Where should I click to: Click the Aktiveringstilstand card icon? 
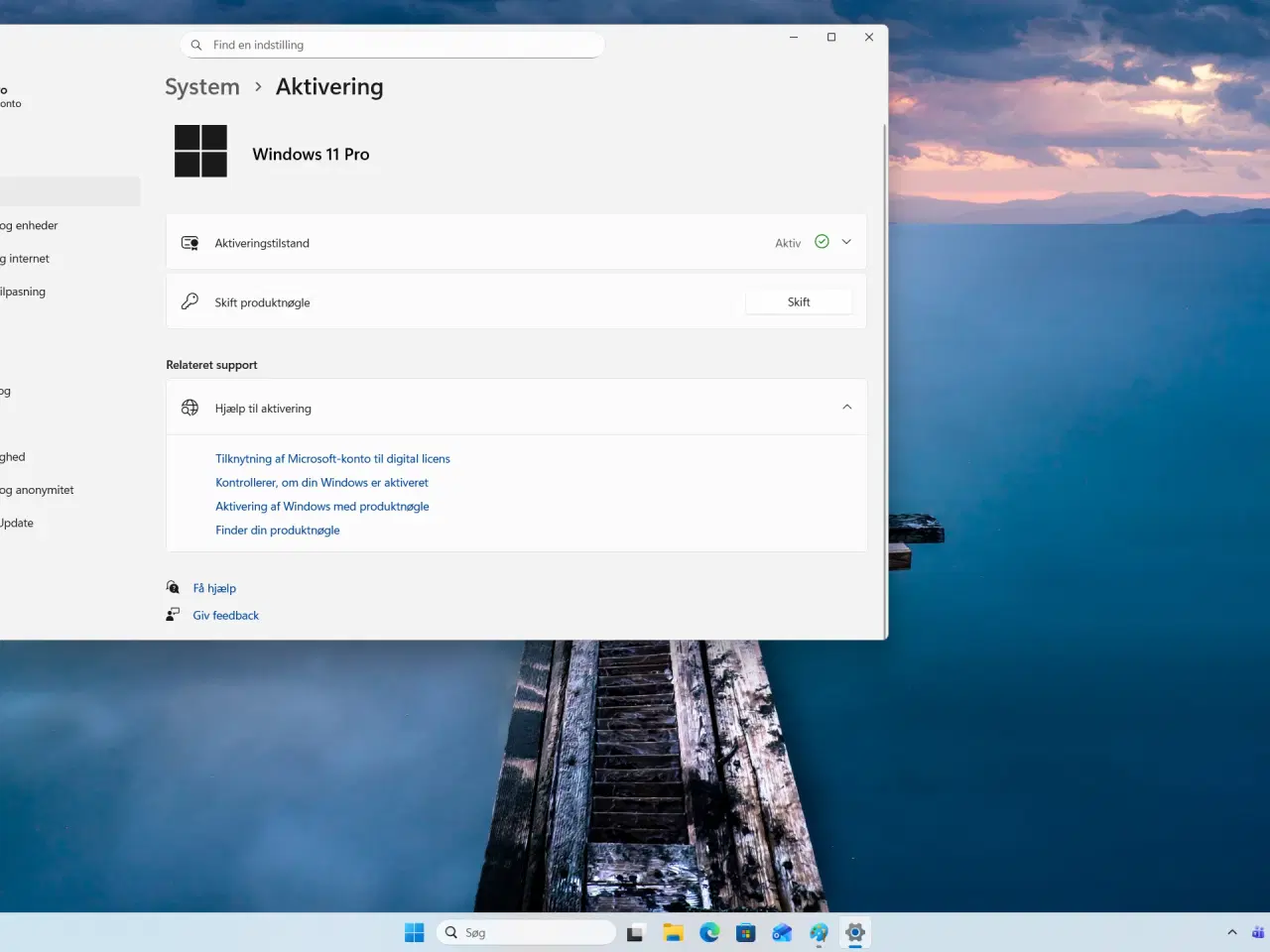[x=190, y=242]
